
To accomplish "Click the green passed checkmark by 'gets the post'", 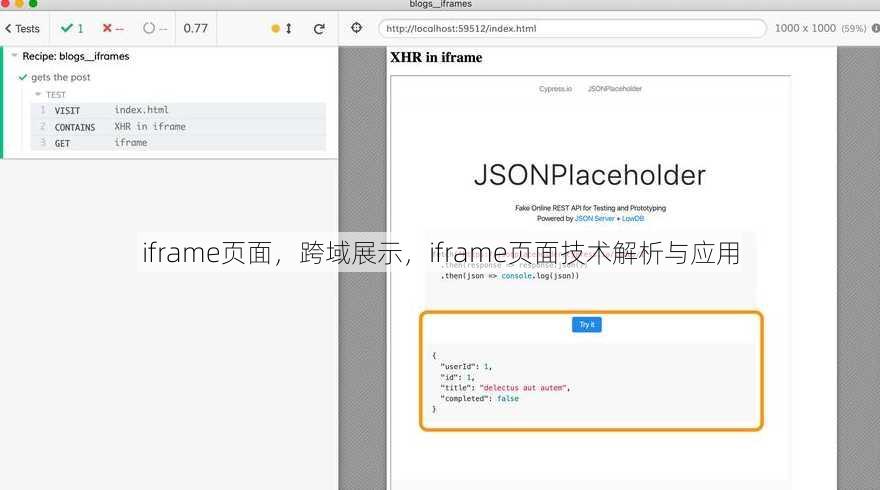I will click(x=22, y=77).
